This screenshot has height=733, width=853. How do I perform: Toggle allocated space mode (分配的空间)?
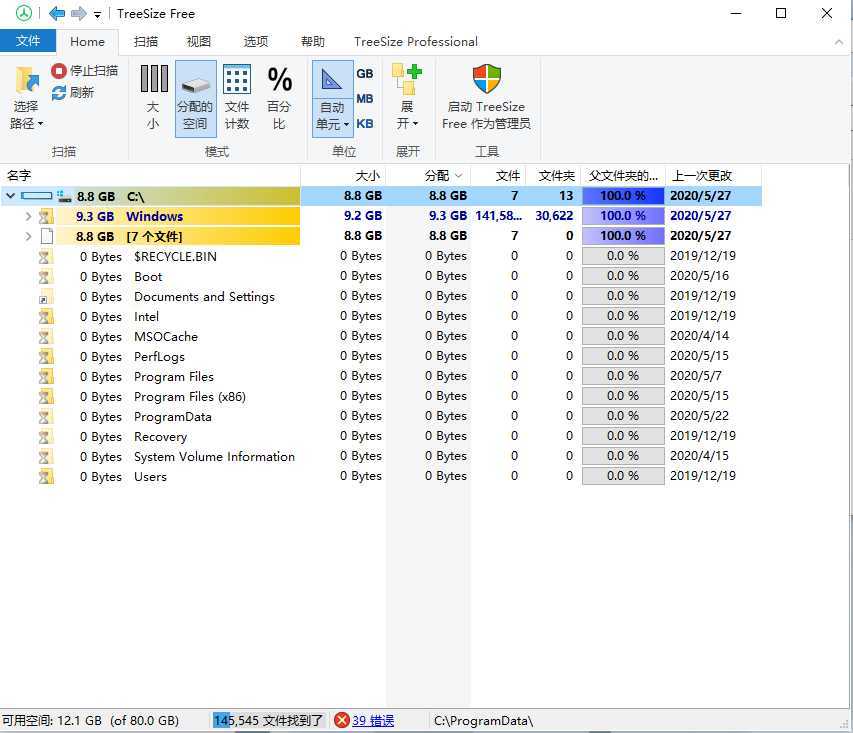pos(195,98)
